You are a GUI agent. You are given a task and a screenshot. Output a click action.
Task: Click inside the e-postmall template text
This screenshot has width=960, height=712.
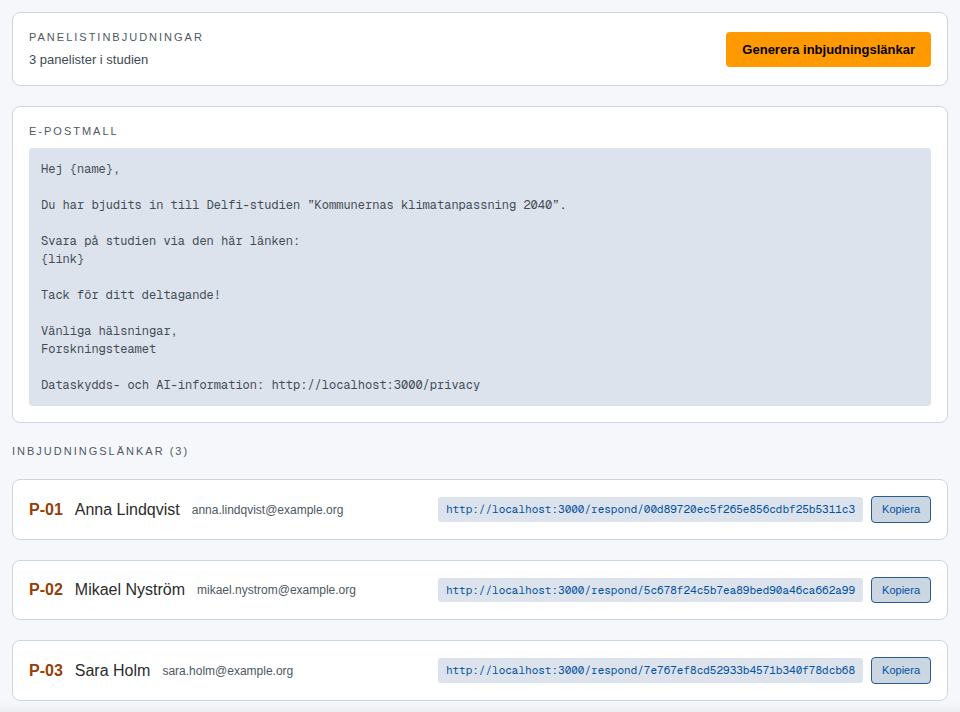tap(479, 277)
